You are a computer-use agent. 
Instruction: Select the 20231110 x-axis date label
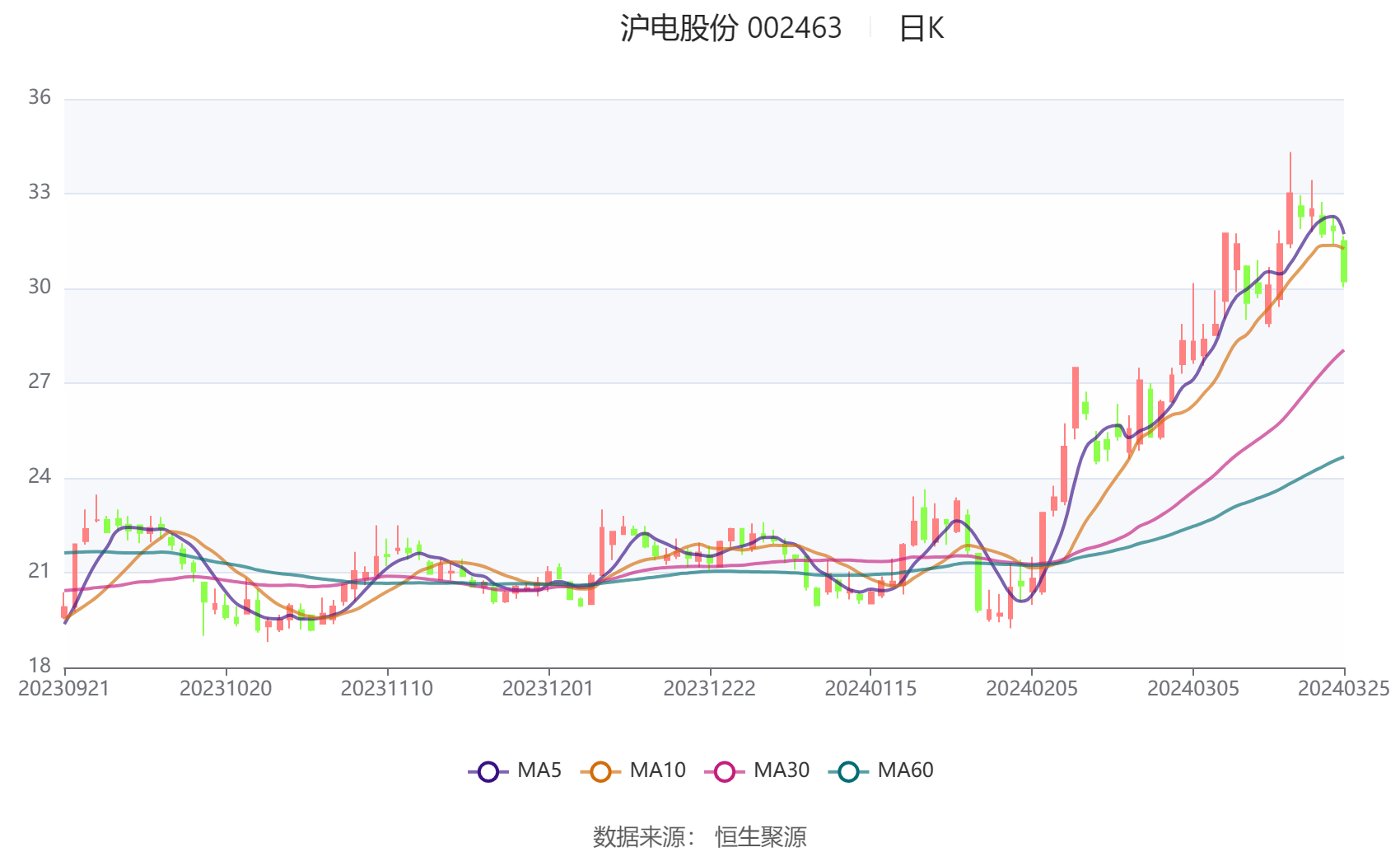click(x=387, y=689)
